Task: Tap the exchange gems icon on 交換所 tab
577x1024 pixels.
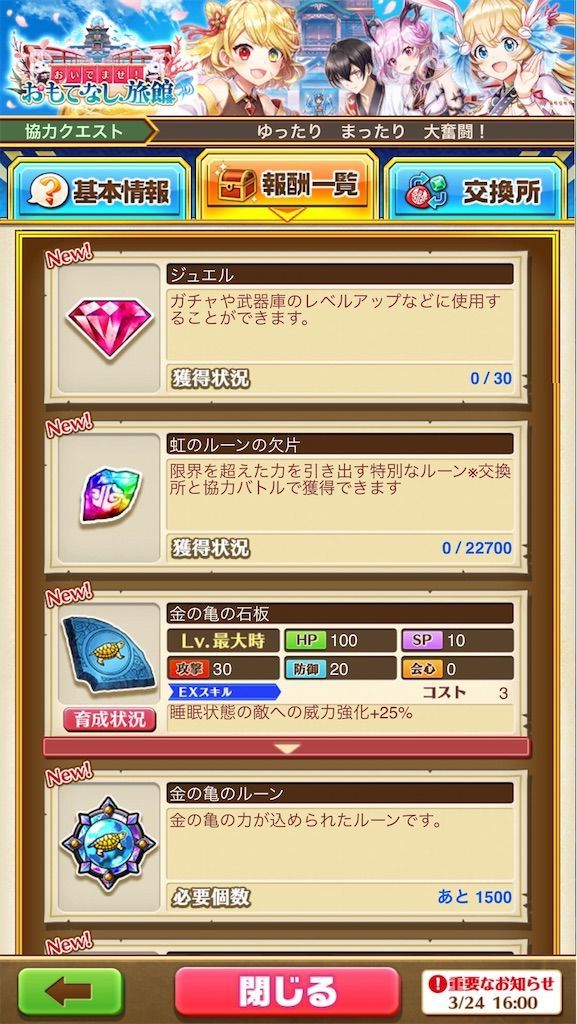Action: coord(427,192)
